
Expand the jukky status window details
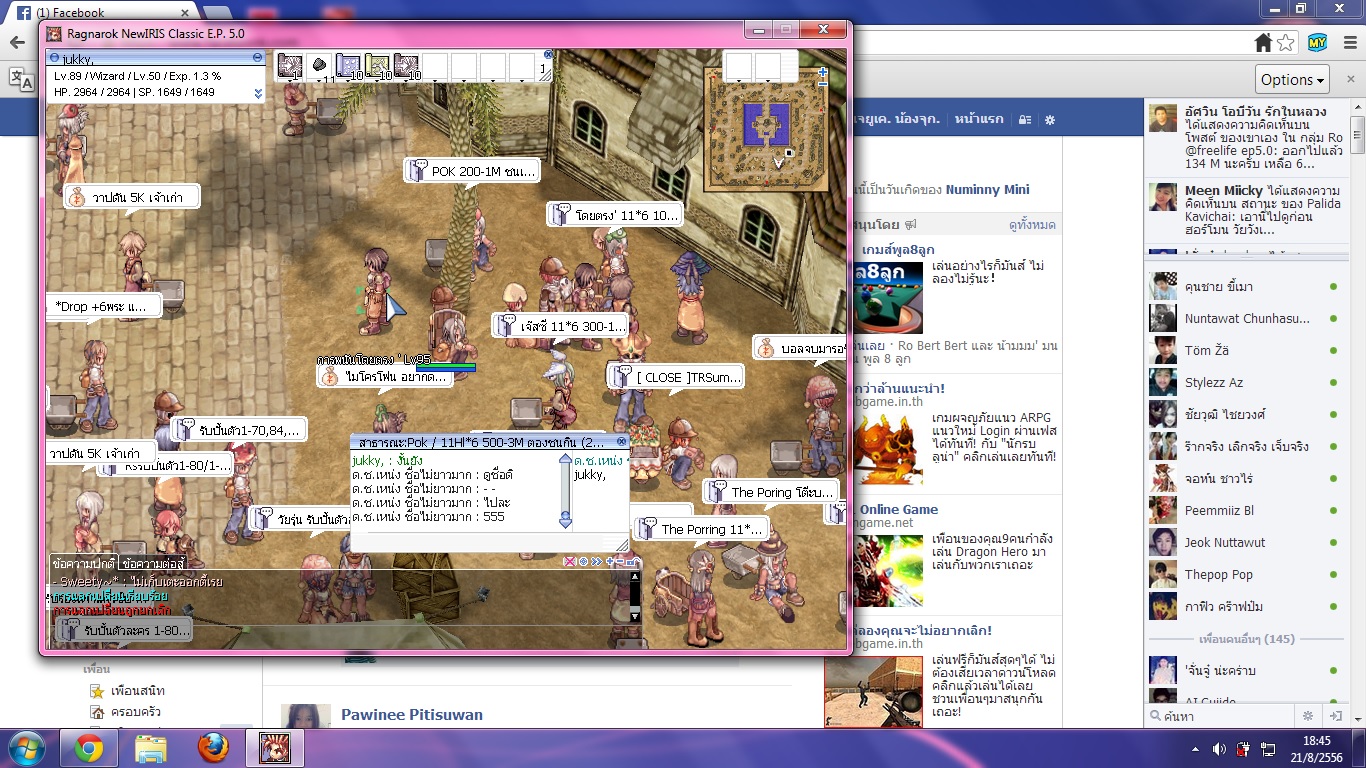pos(258,93)
